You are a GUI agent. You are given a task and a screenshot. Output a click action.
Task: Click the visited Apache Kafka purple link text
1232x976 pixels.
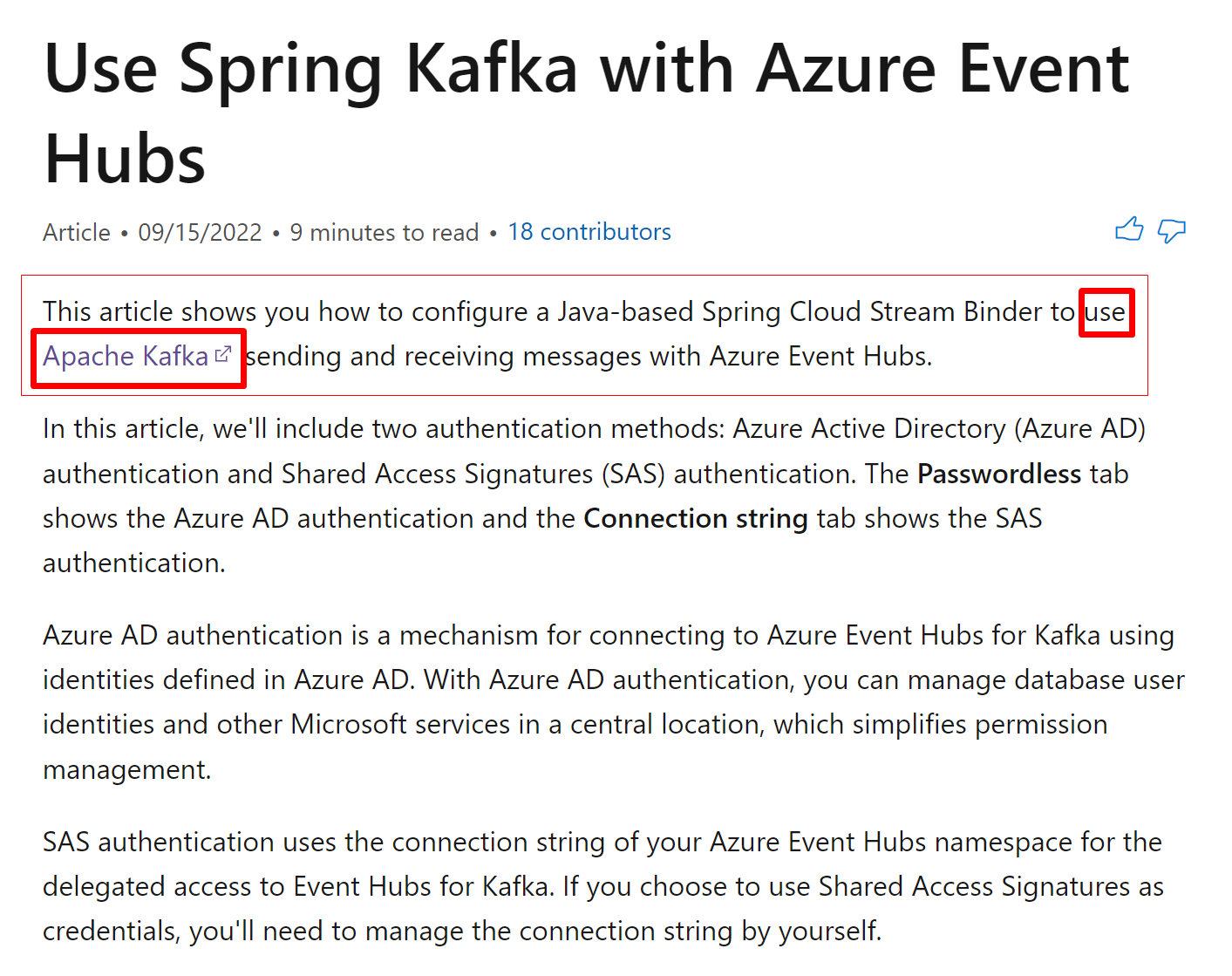124,356
